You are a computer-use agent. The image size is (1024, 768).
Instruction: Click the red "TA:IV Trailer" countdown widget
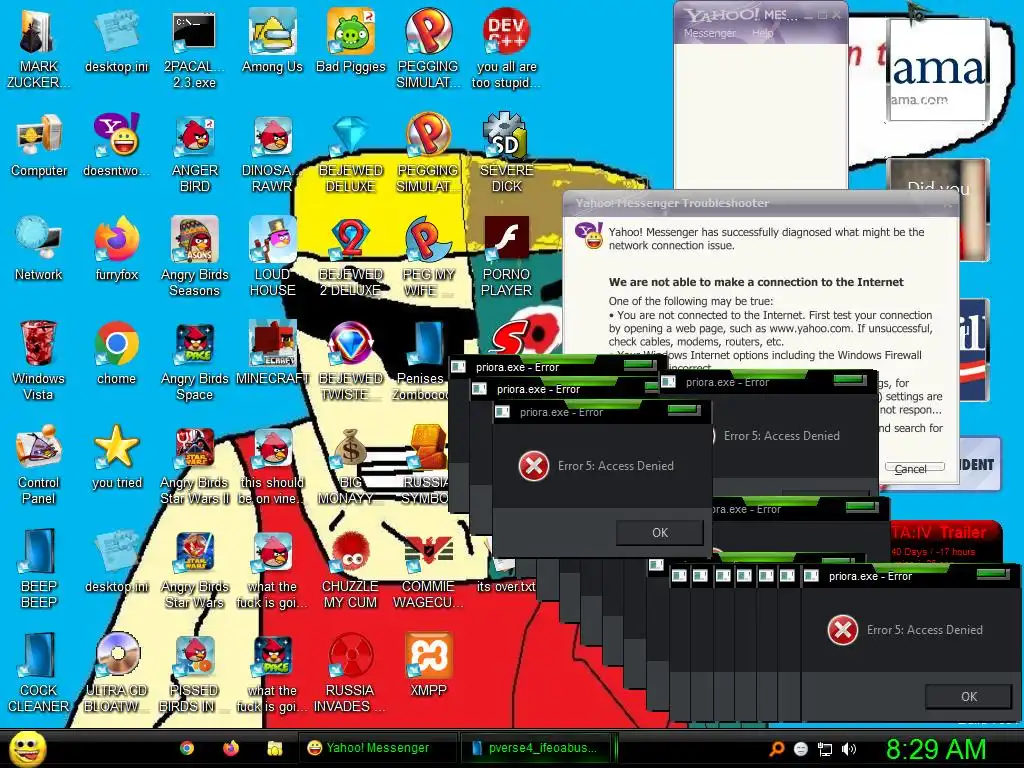pyautogui.click(x=946, y=541)
